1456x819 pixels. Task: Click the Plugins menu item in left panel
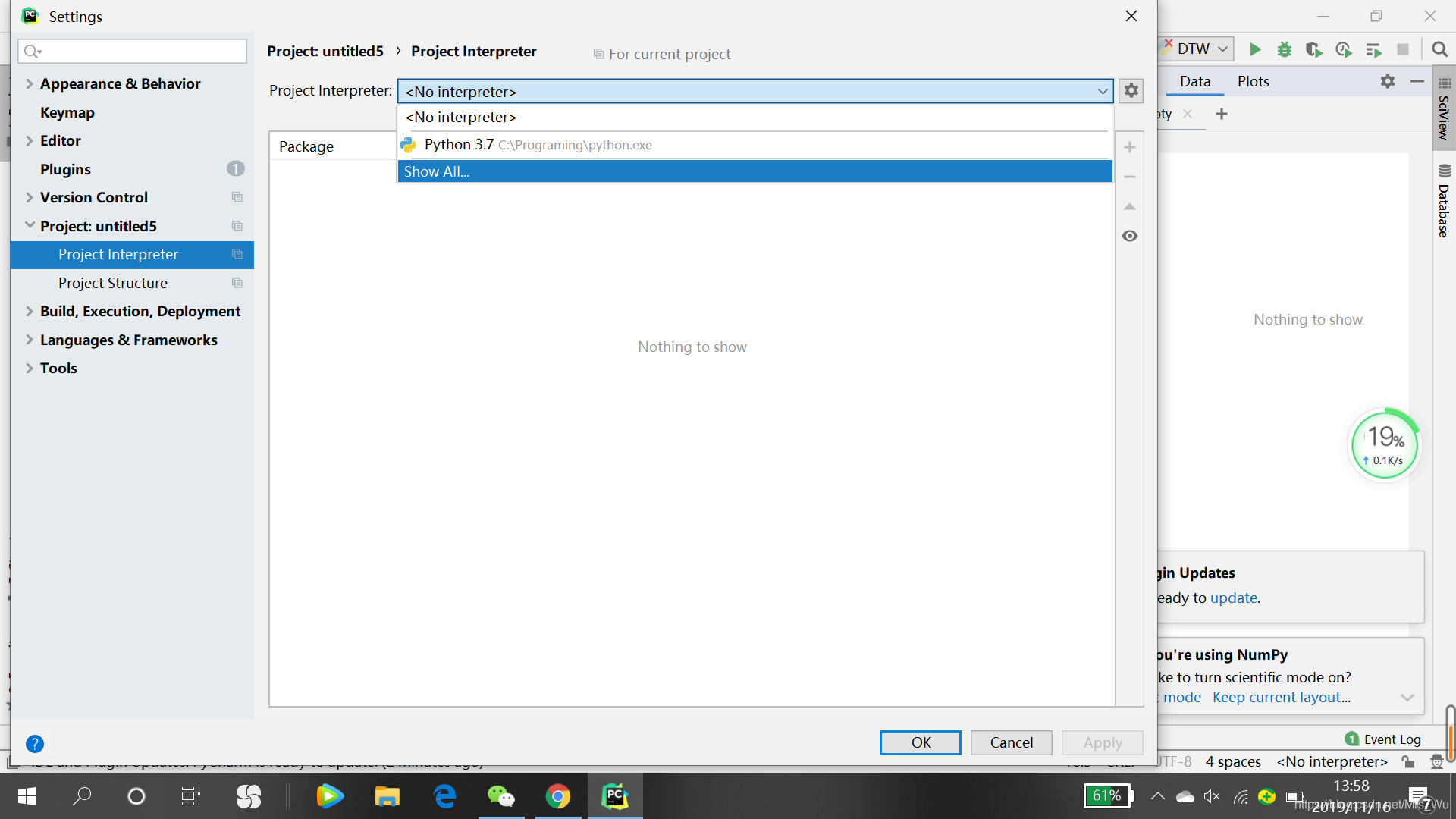(x=65, y=168)
